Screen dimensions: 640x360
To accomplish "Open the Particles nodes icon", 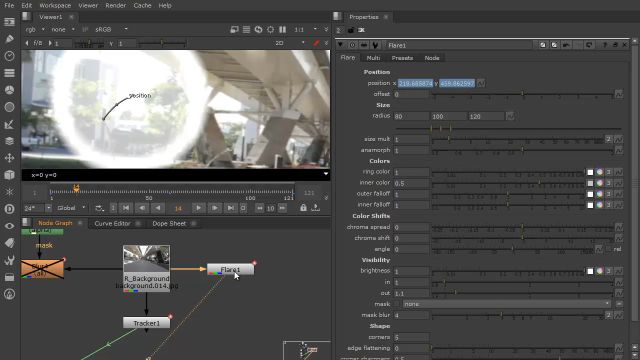I will pyautogui.click(x=9, y=192).
